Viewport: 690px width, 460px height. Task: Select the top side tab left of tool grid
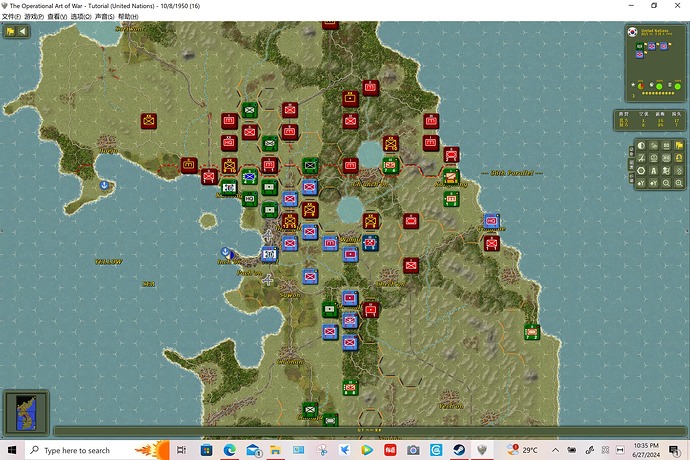pyautogui.click(x=631, y=151)
